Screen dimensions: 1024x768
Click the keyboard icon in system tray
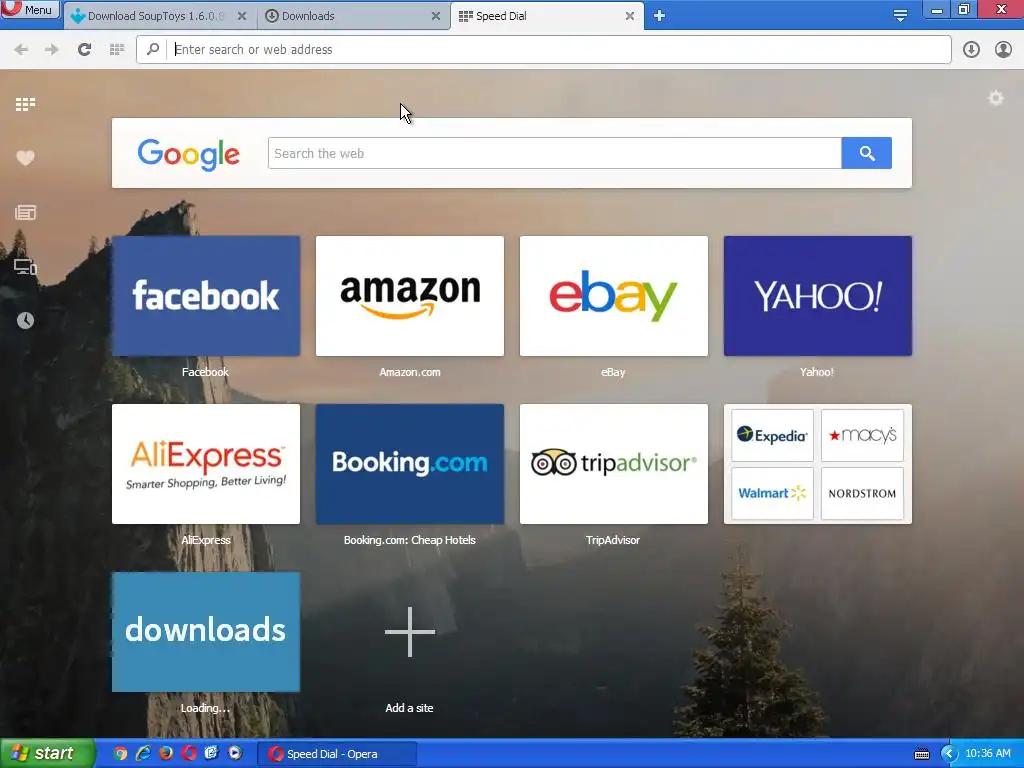pos(921,754)
